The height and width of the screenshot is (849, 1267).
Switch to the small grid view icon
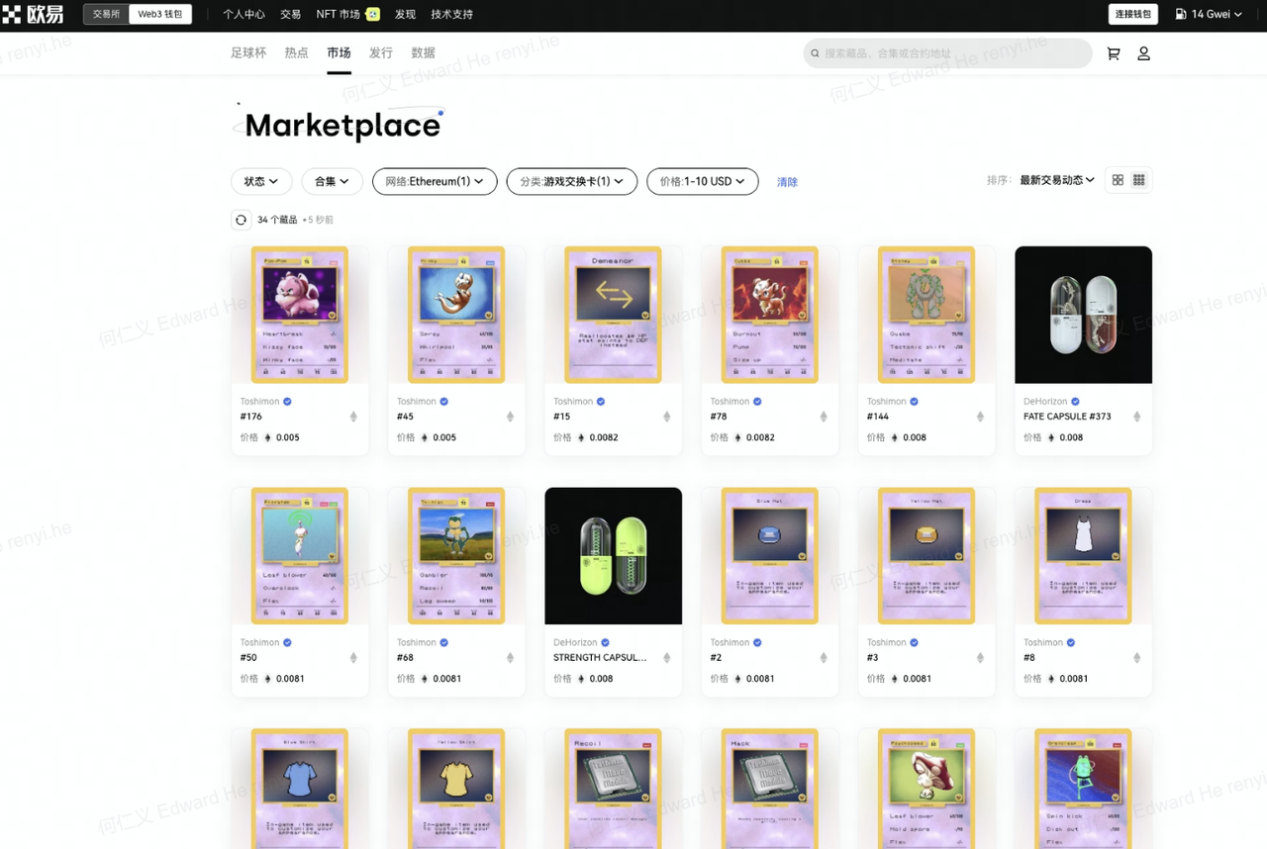pos(1139,180)
